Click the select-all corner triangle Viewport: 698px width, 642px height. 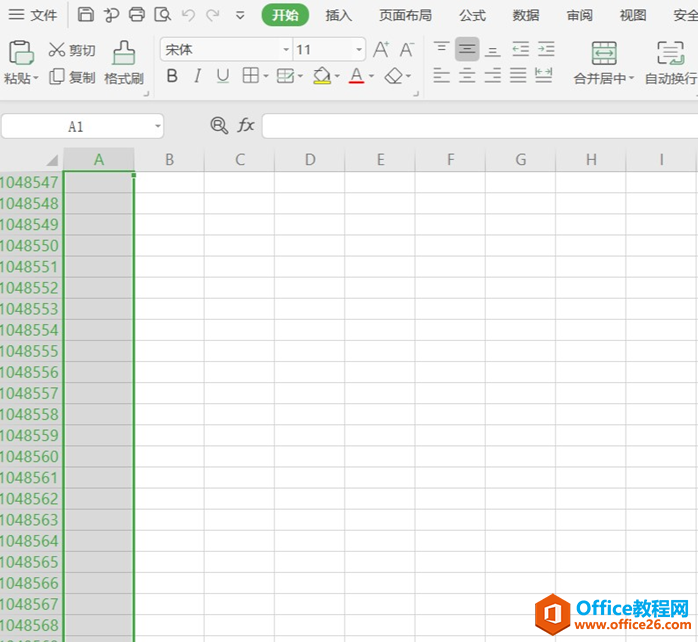click(52, 159)
